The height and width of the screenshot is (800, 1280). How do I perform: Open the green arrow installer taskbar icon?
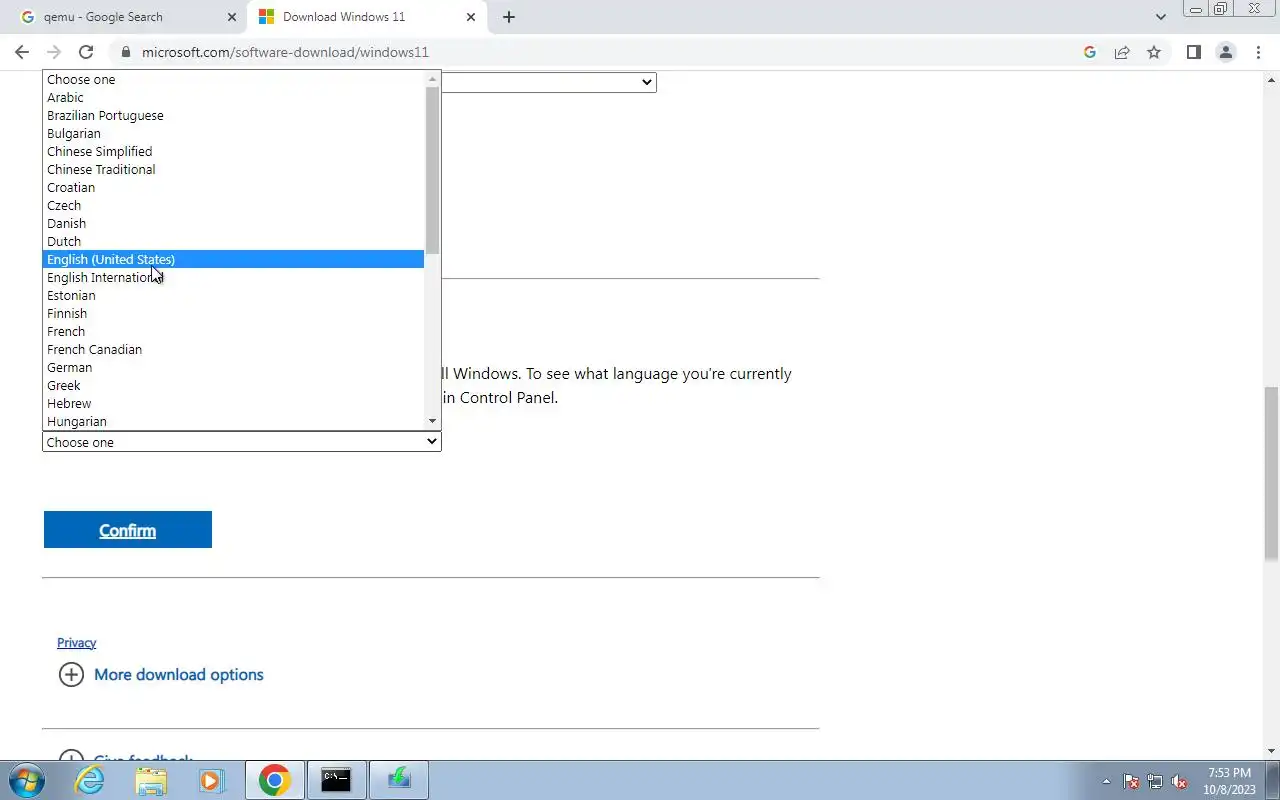pos(399,780)
